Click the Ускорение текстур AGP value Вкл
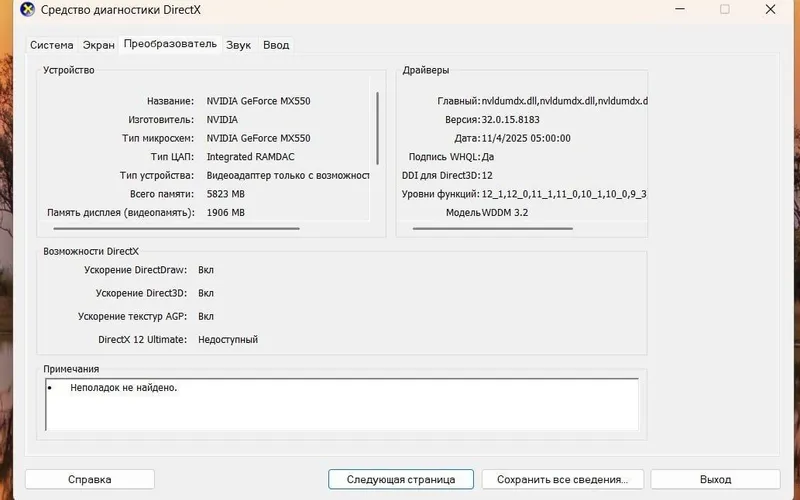Image resolution: width=800 pixels, height=500 pixels. click(206, 316)
